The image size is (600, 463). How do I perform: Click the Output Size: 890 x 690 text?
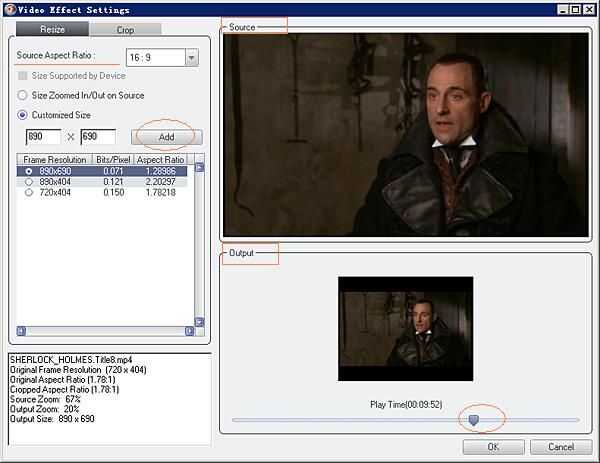tap(52, 419)
